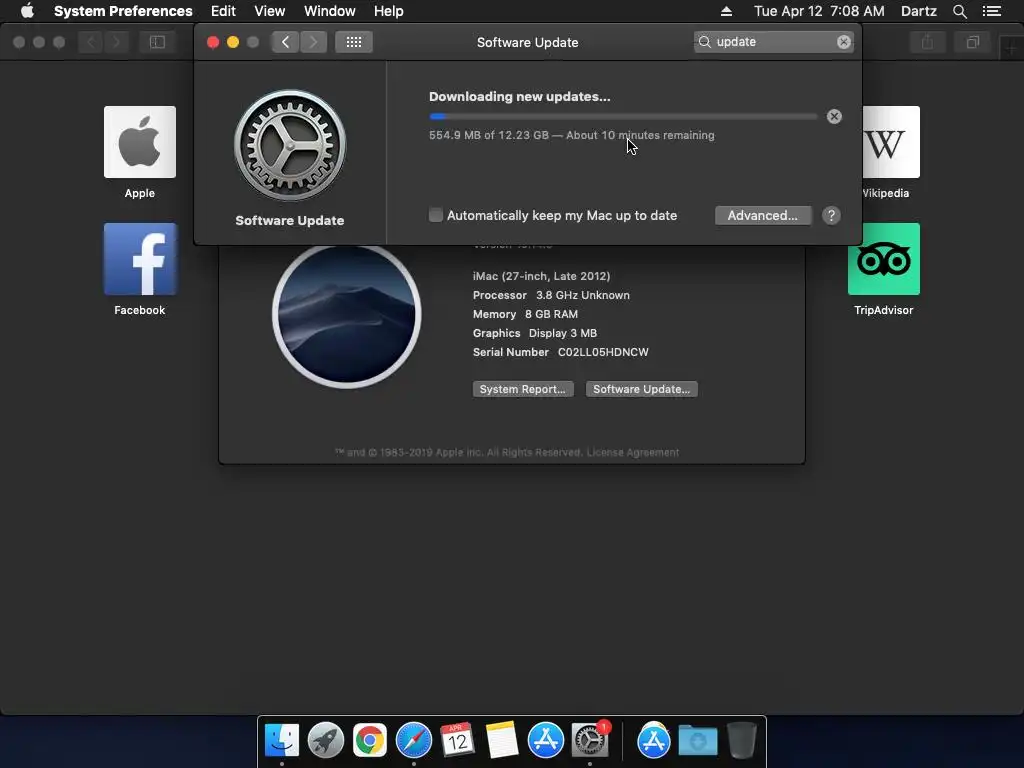The image size is (1024, 768).
Task: Open Calendar showing APR 12 in Dock
Action: (457, 741)
